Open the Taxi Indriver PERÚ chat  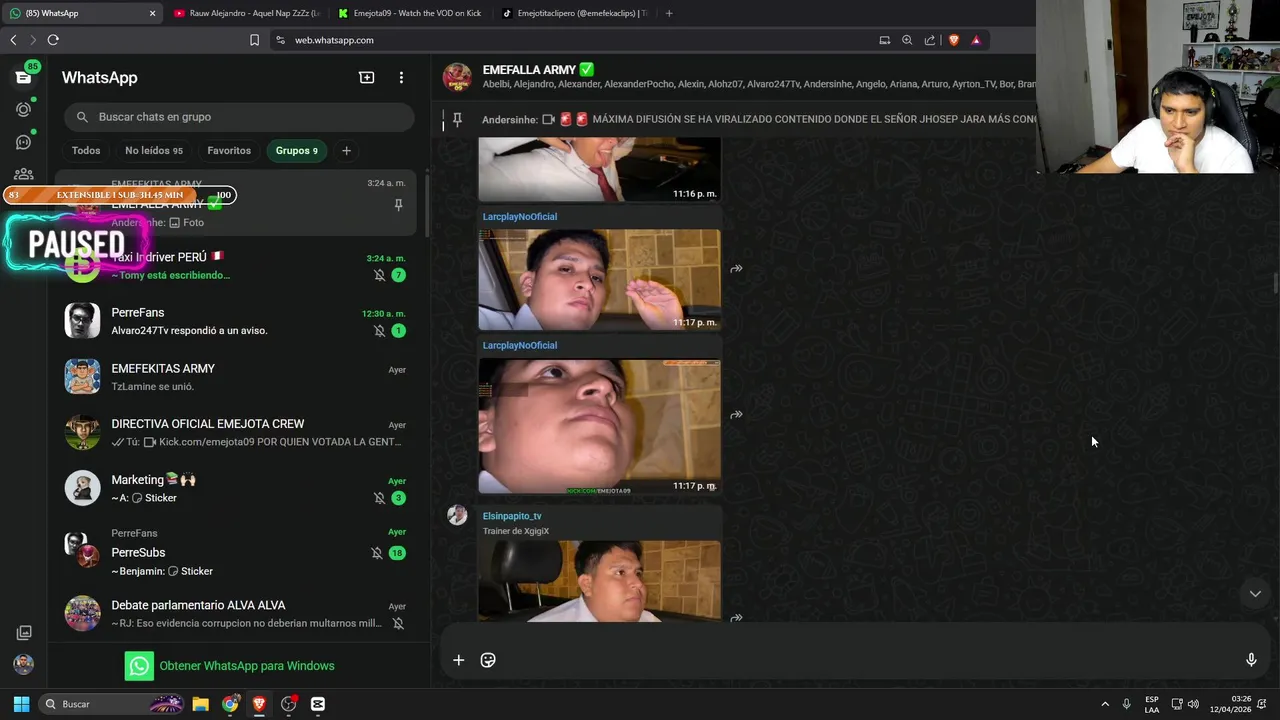click(239, 266)
